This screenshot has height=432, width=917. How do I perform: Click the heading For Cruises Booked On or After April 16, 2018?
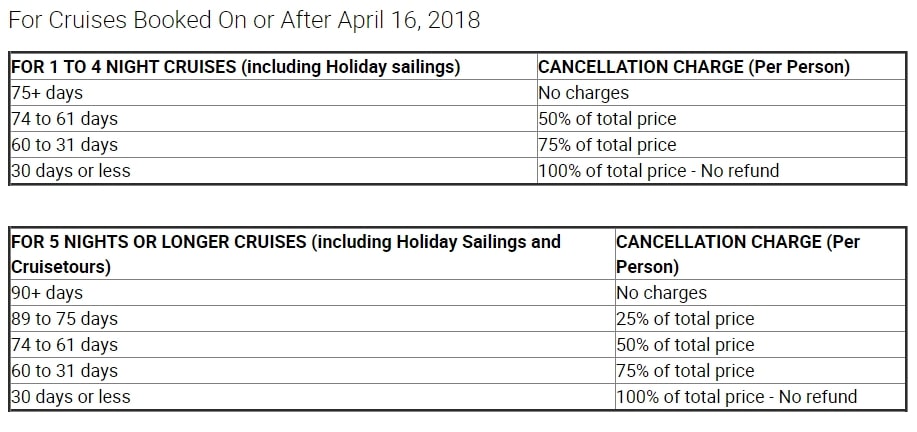(244, 20)
